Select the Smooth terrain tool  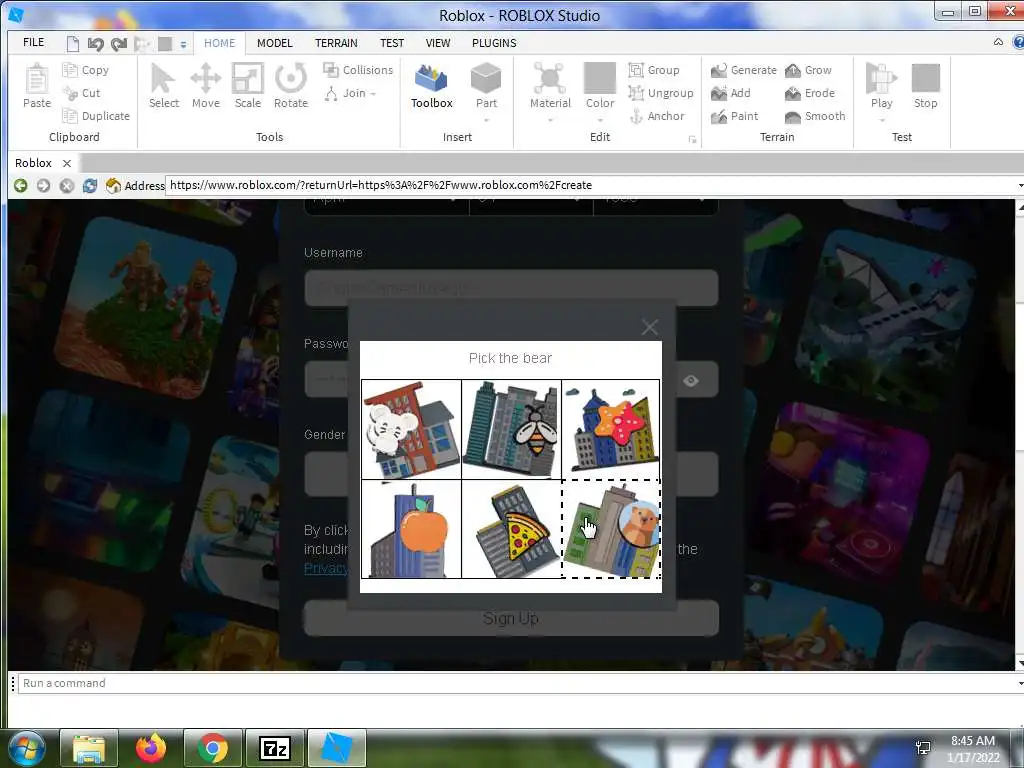point(815,116)
